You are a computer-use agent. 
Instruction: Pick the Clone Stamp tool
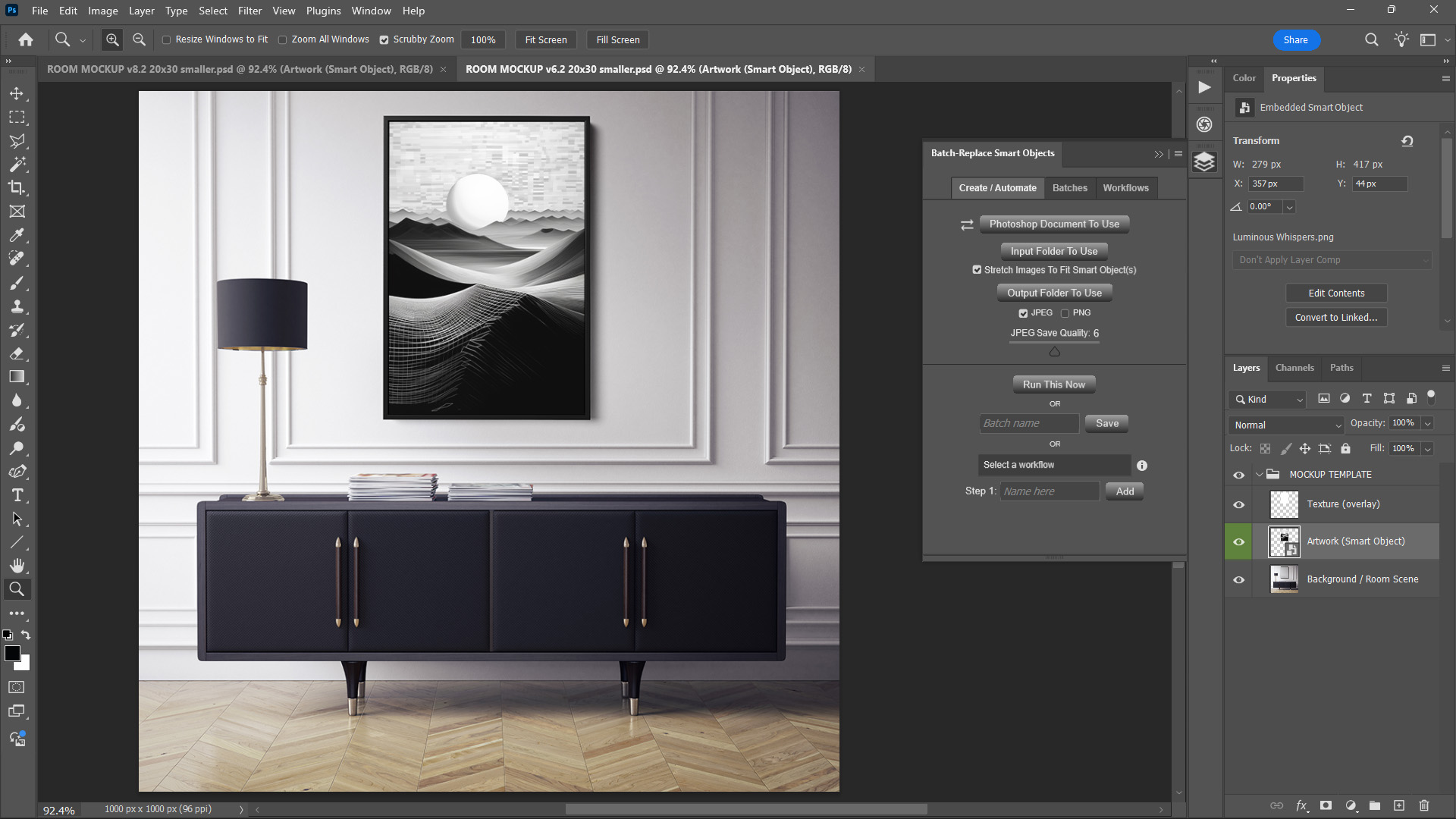pos(17,306)
